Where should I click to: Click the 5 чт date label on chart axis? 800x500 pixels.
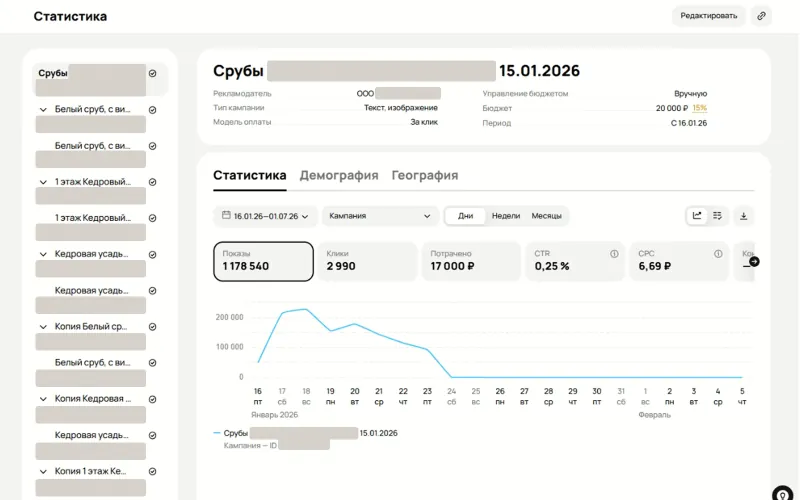pyautogui.click(x=742, y=396)
